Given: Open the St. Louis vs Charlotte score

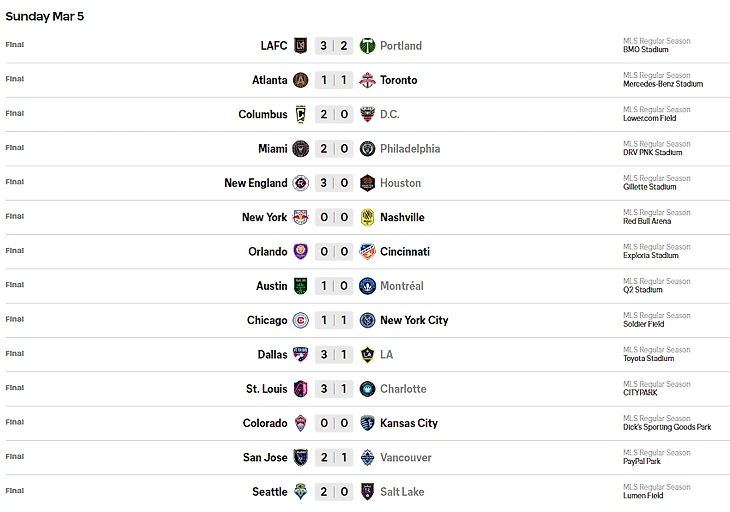Looking at the screenshot, I should 333,389.
